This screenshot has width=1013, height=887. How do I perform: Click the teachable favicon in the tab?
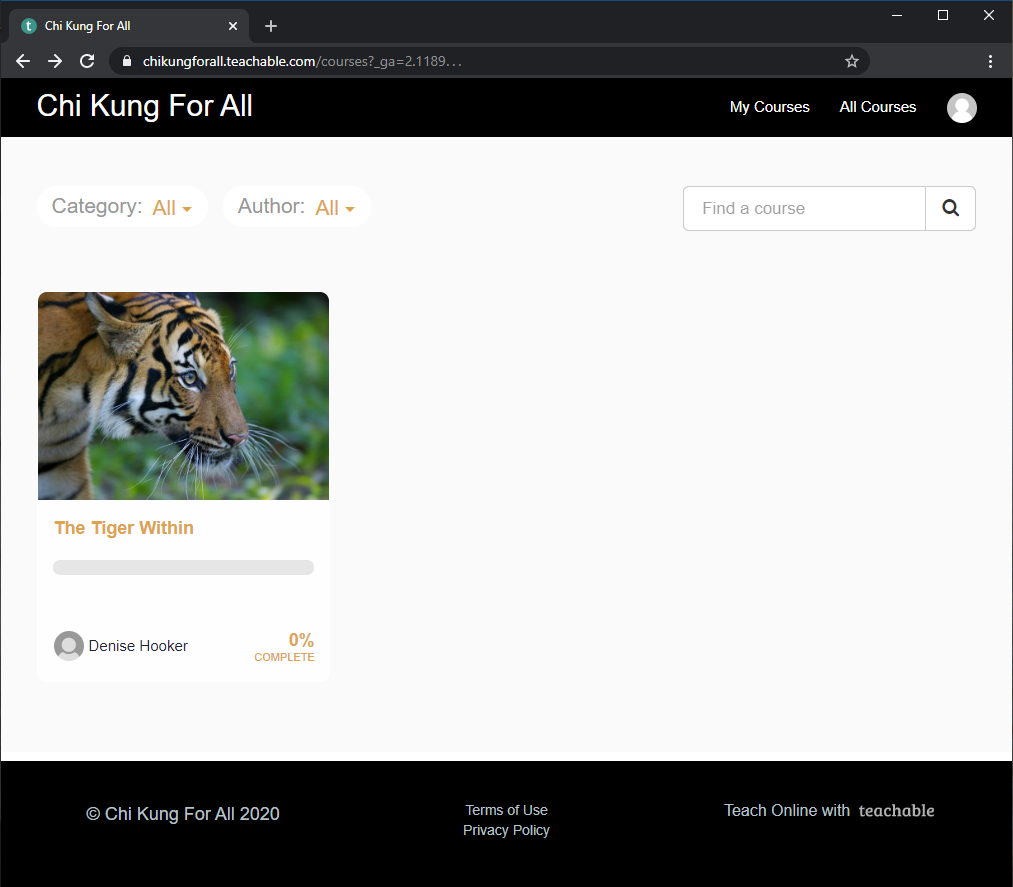[28, 26]
